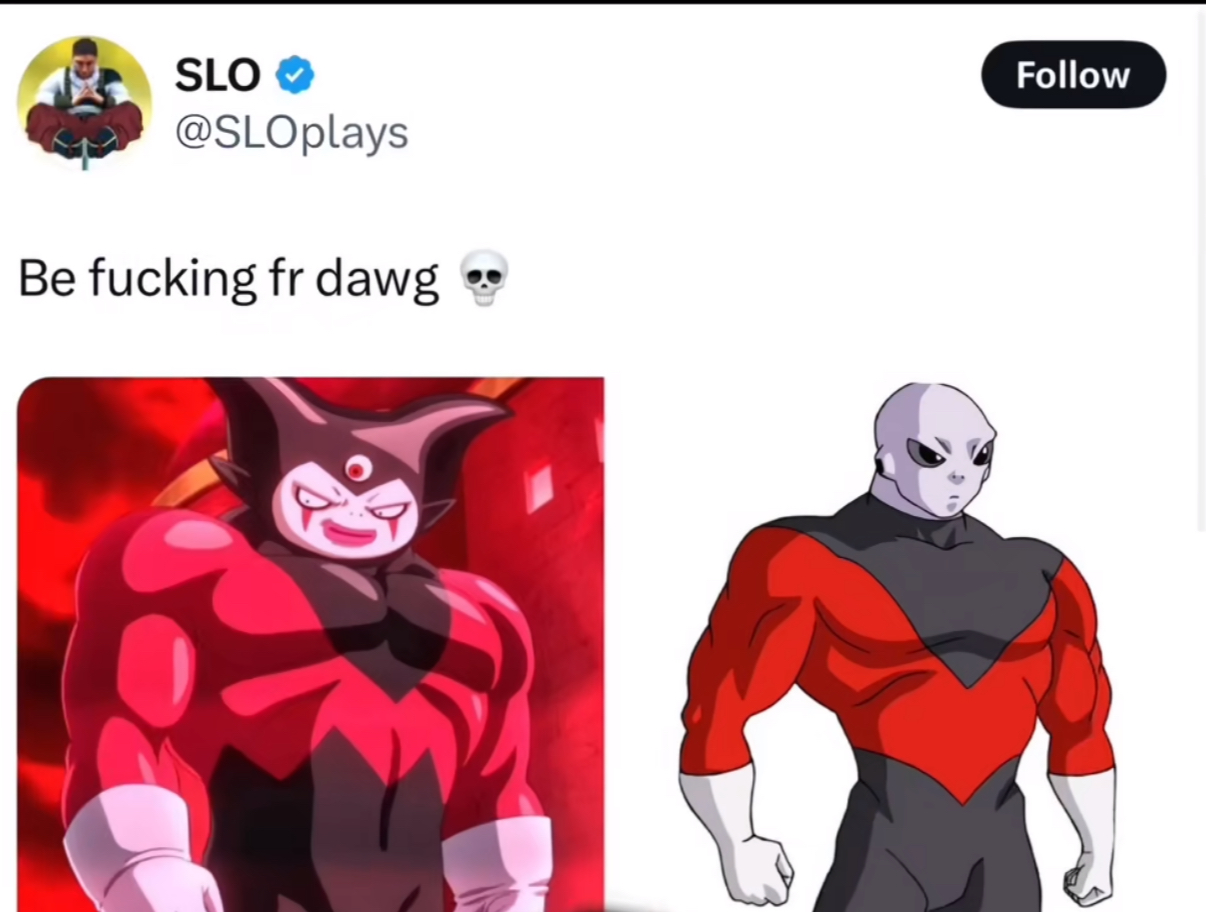Open the left red jester character image

pos(311,644)
